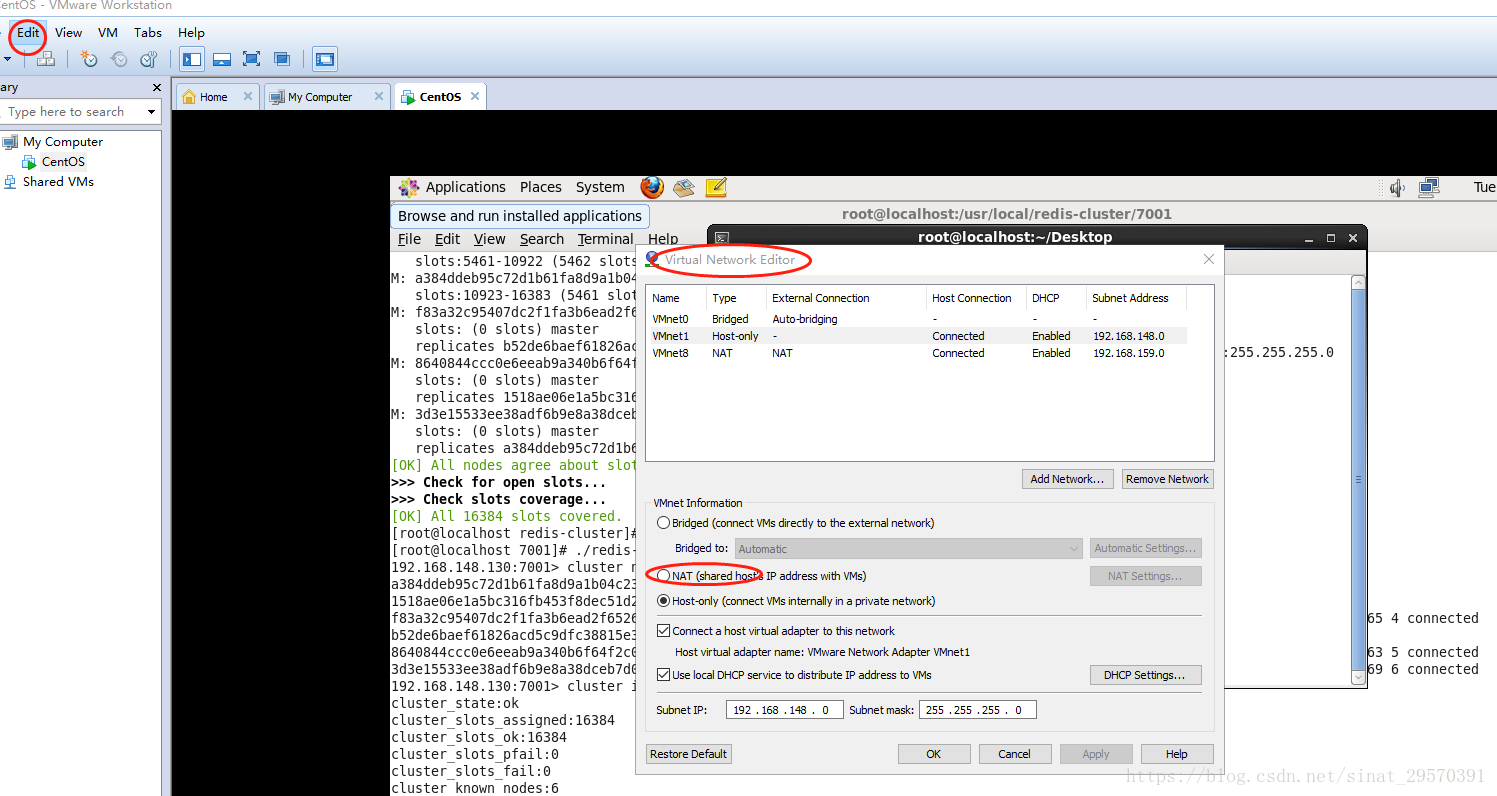1497x796 pixels.
Task: Click the Subnet IP input field
Action: 785,710
